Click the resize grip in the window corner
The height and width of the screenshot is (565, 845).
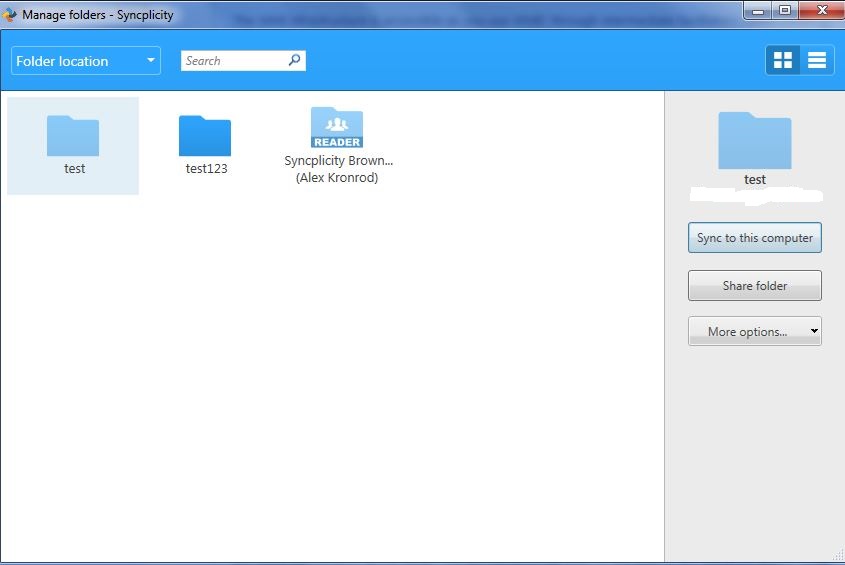pos(838,555)
